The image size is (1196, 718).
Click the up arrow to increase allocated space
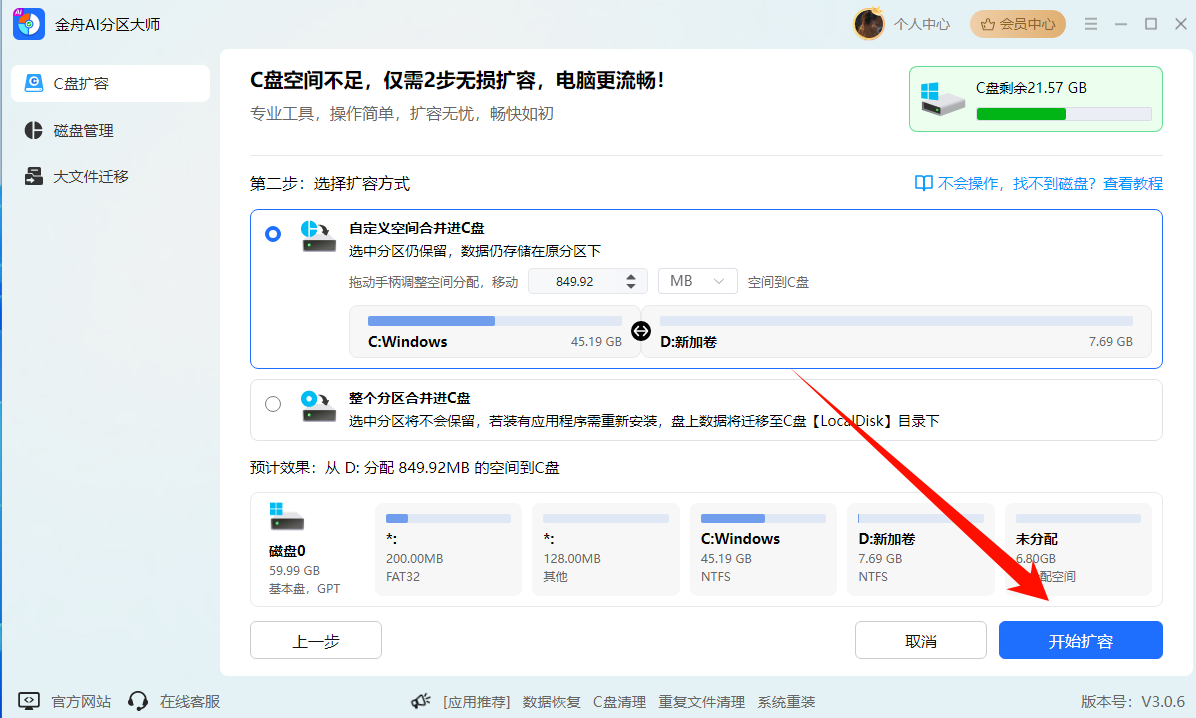[x=631, y=275]
